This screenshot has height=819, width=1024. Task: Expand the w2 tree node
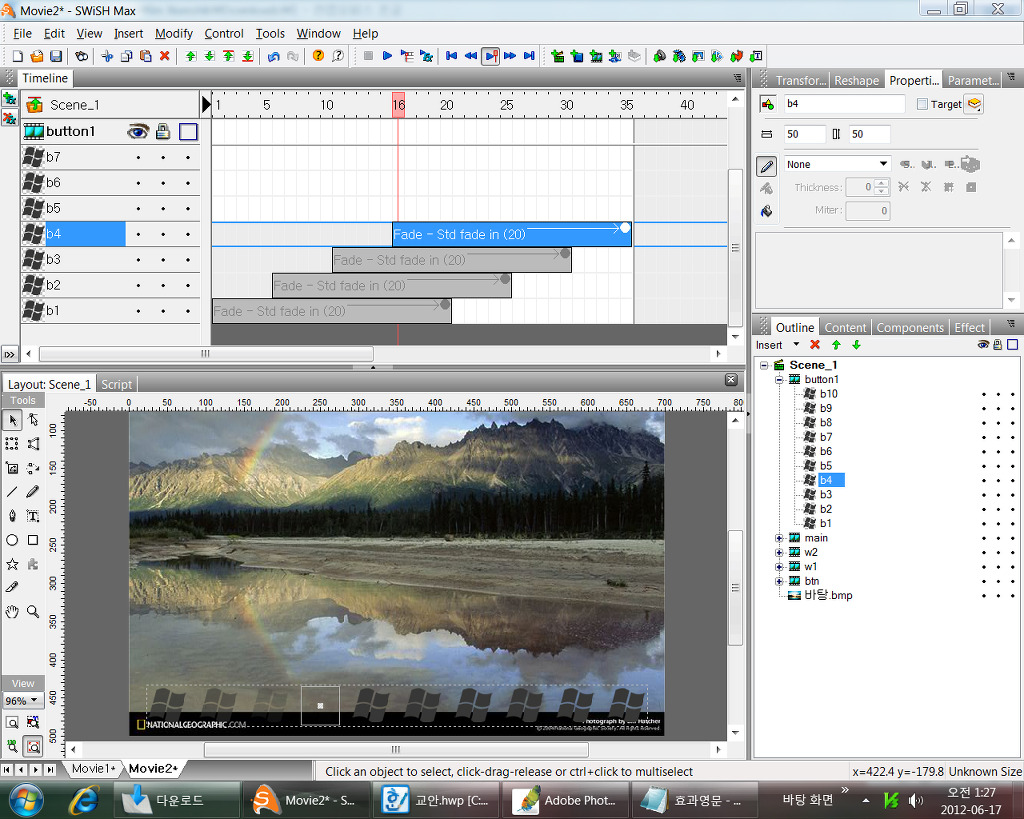coord(778,553)
